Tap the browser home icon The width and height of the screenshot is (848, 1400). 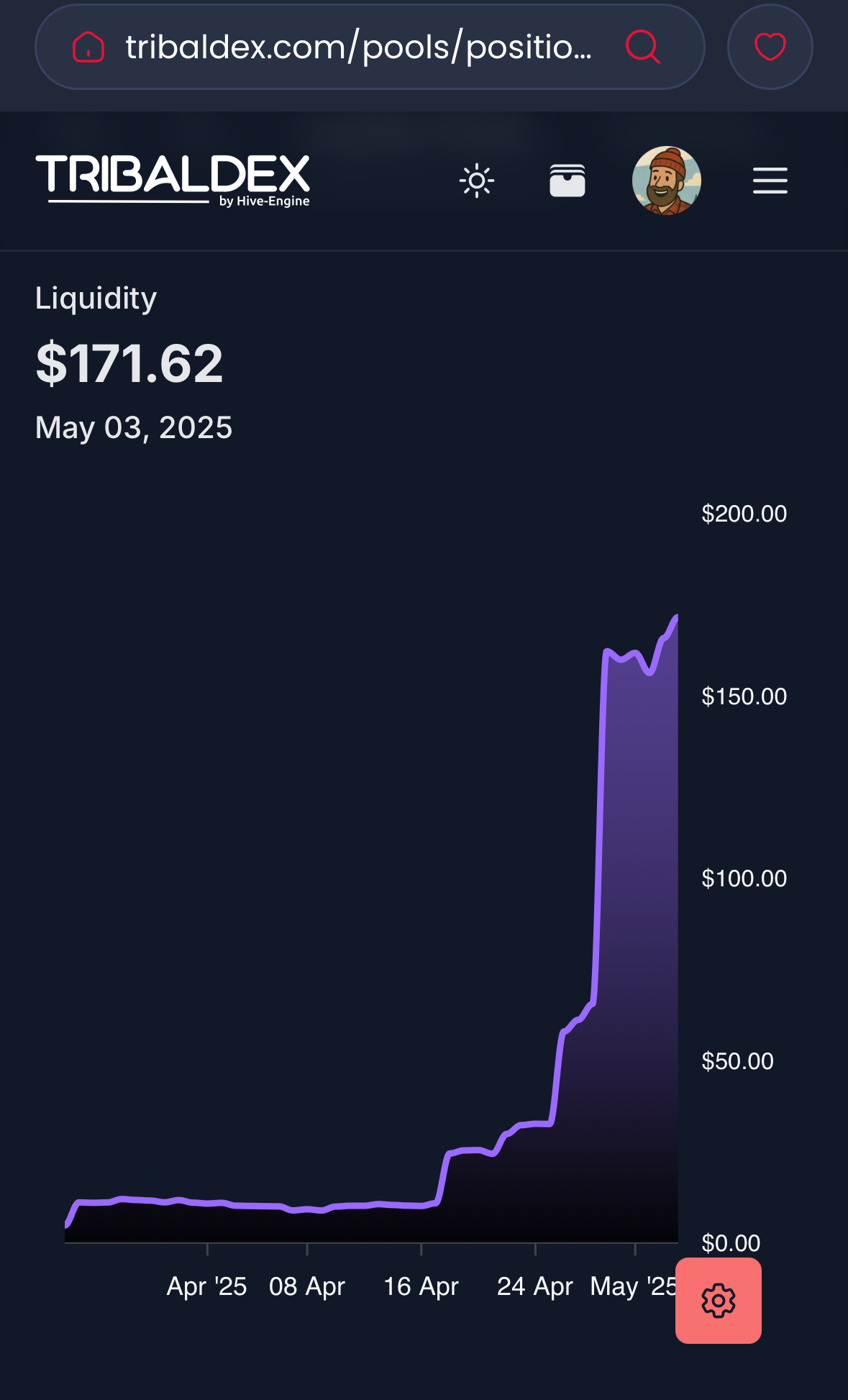[88, 47]
